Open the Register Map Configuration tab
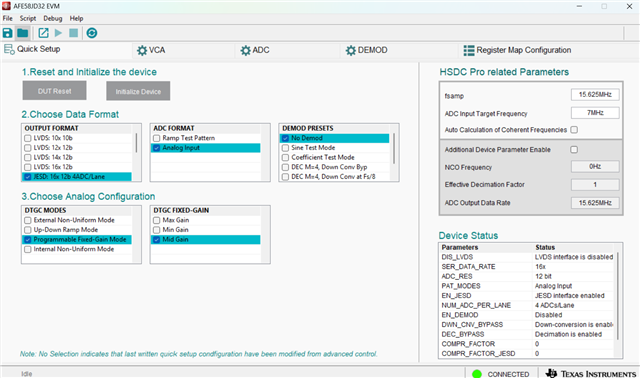This screenshot has height=378, width=640. pos(517,50)
